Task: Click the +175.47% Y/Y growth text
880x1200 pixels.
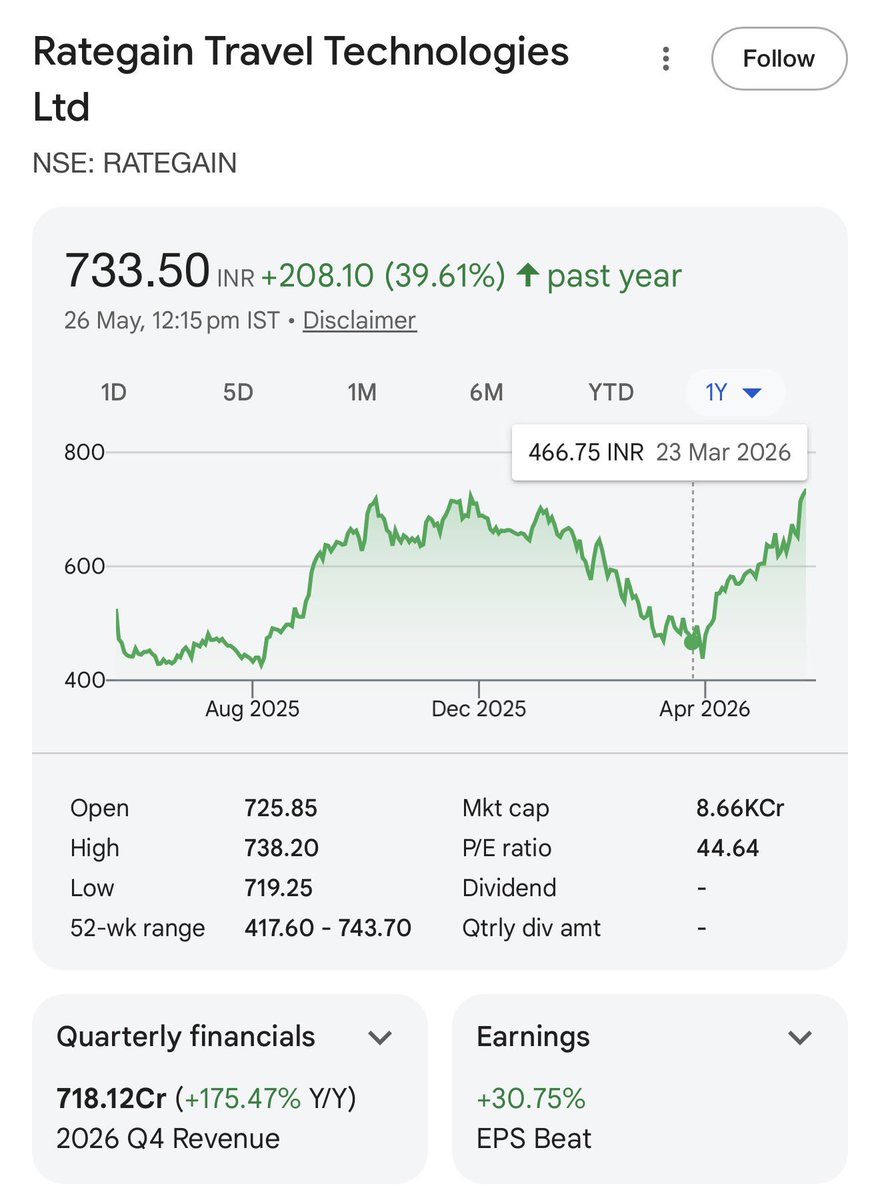Action: 266,1098
